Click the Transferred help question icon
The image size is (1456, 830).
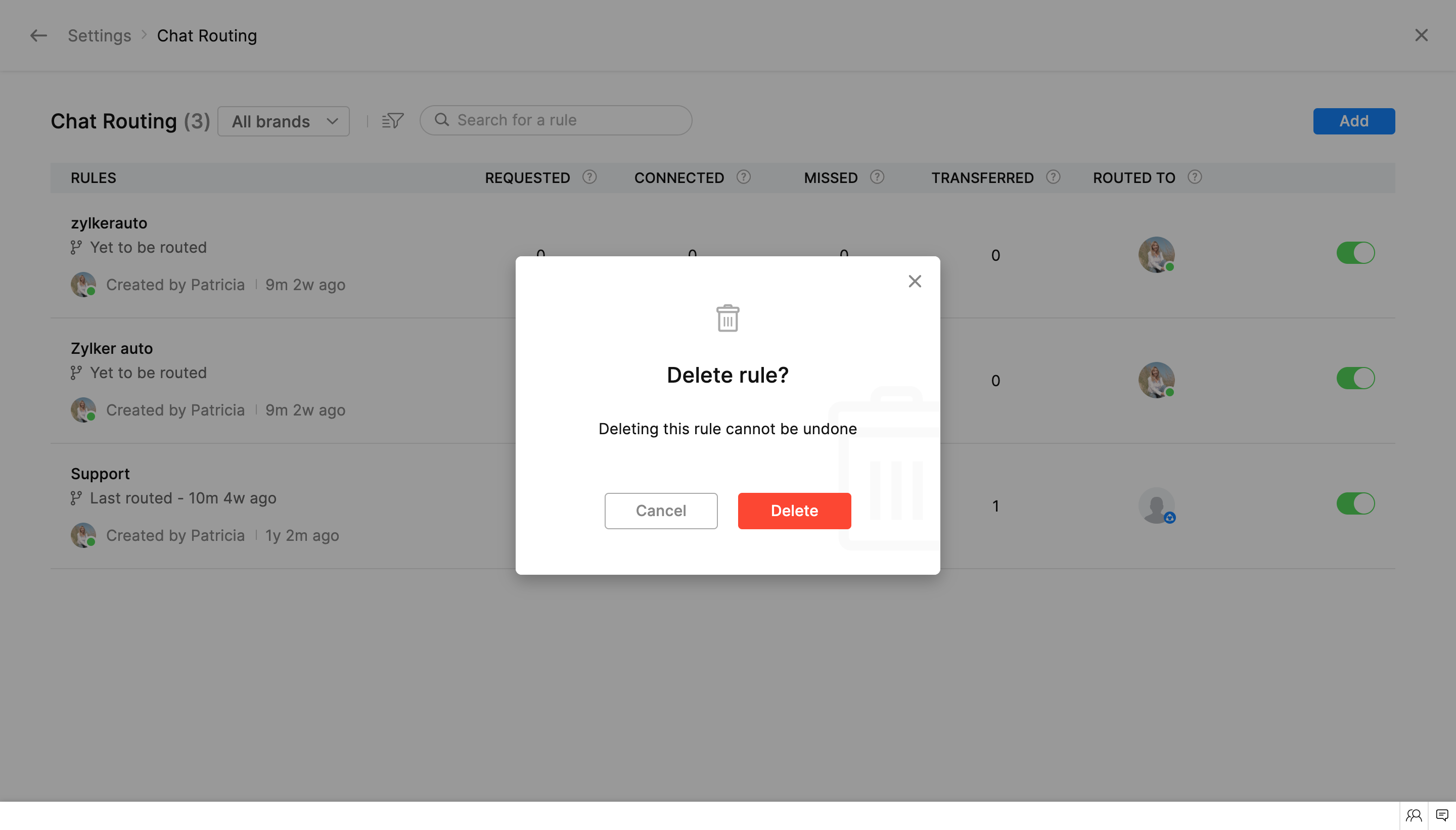1053,177
